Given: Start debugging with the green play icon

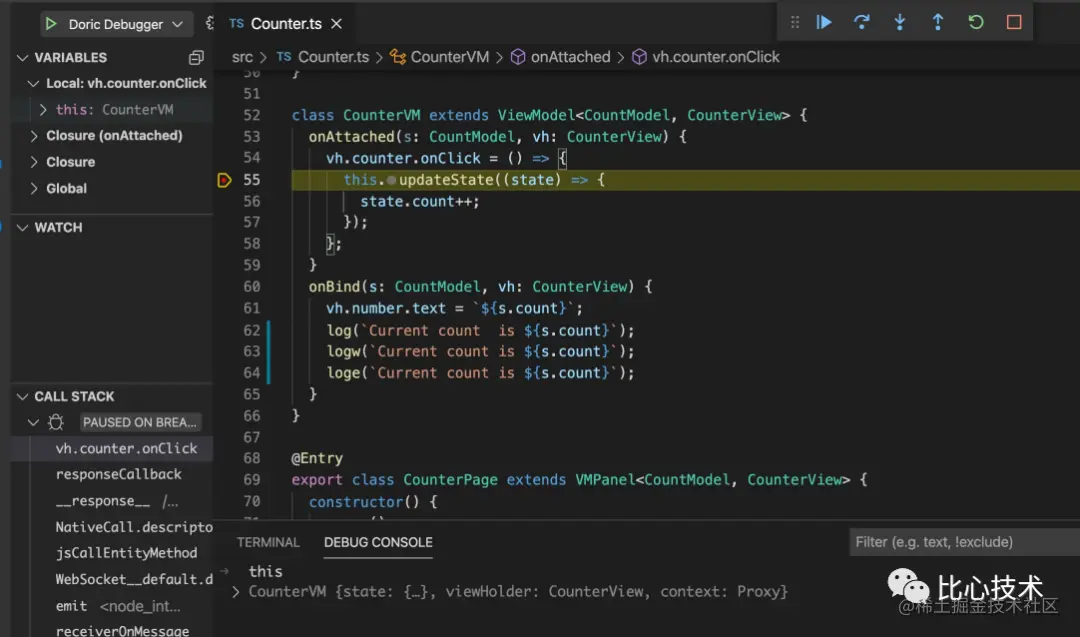Looking at the screenshot, I should 50,24.
